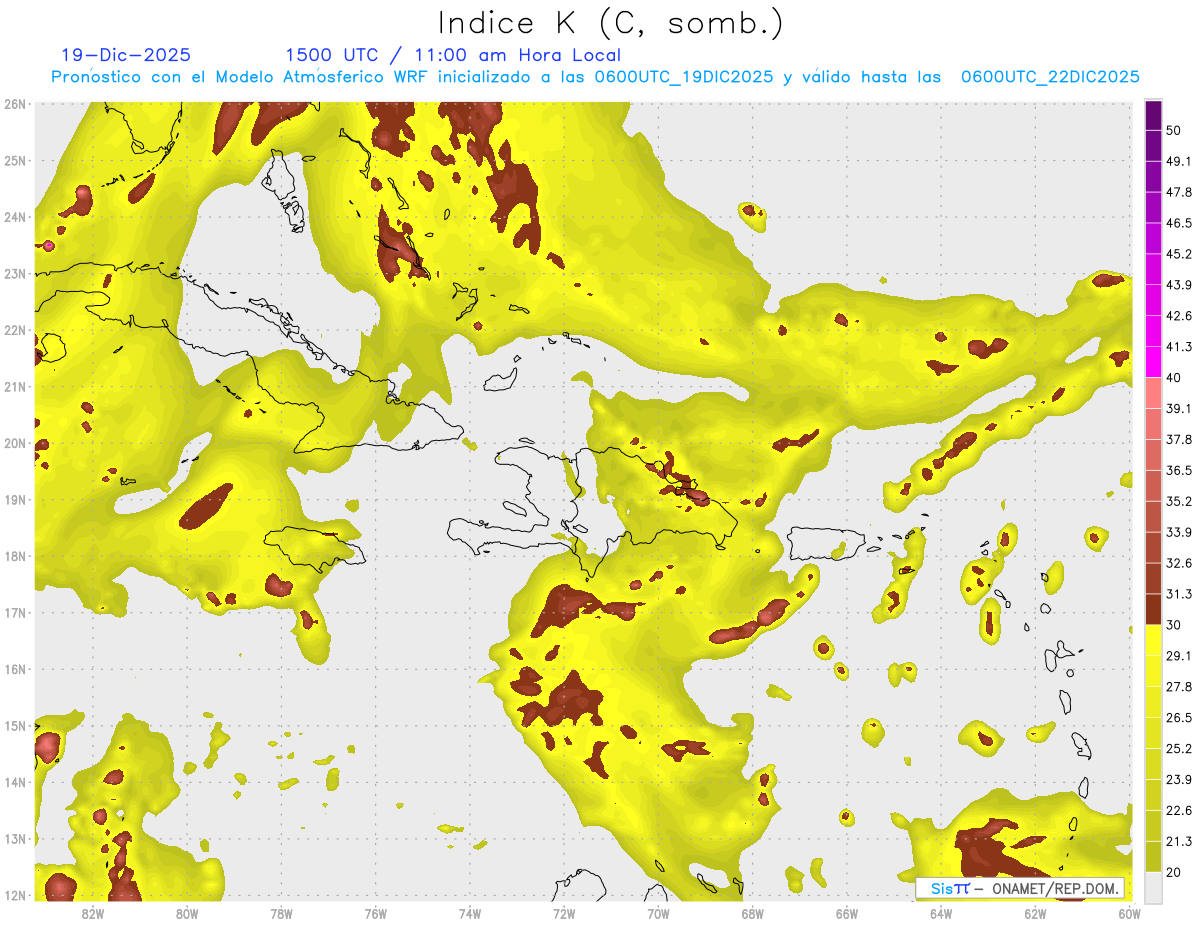Click the colorbar label "20"
Screen dimensions: 1200x927
pos(1174,872)
